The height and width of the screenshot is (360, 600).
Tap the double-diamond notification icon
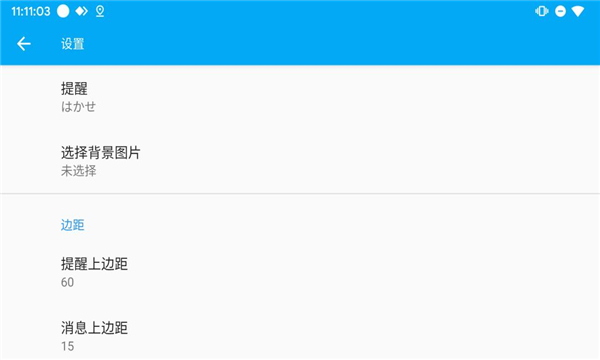coord(82,11)
